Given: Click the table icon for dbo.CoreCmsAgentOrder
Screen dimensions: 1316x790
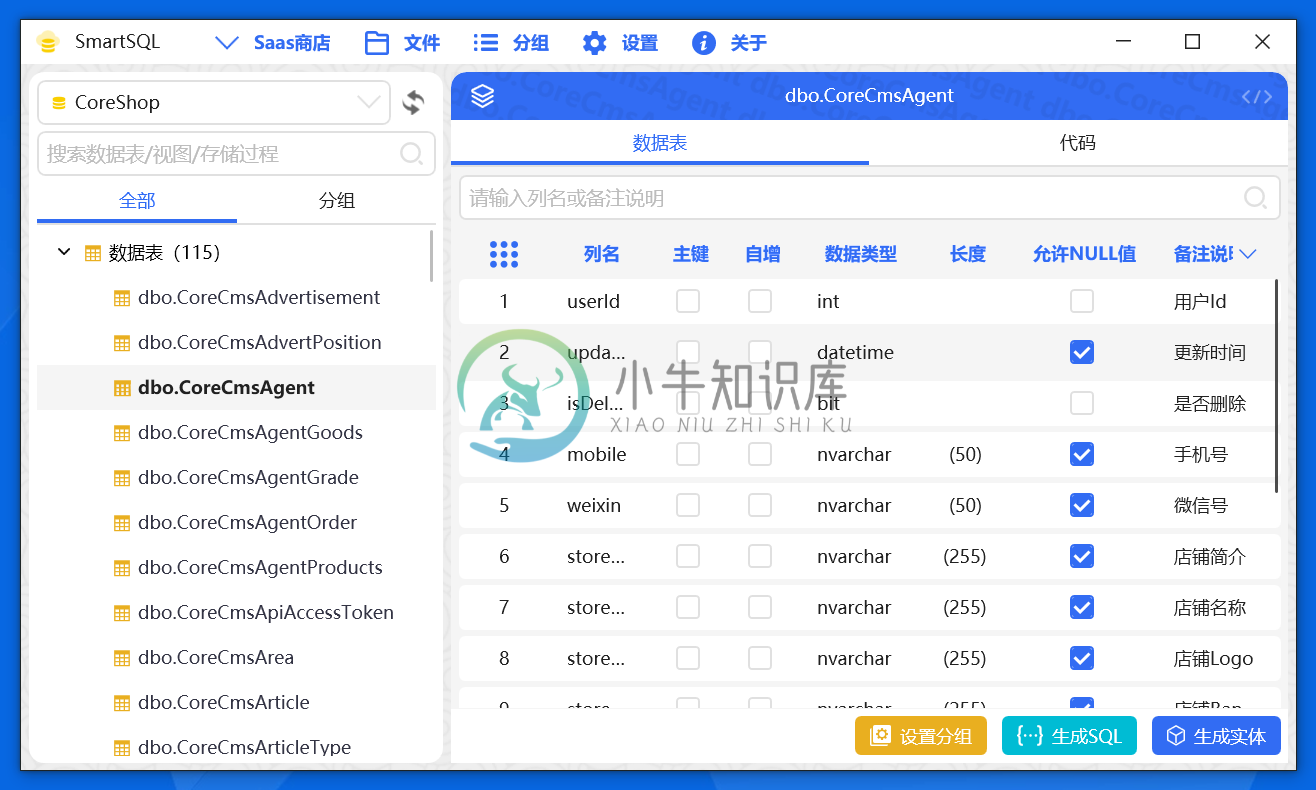Looking at the screenshot, I should click(122, 523).
